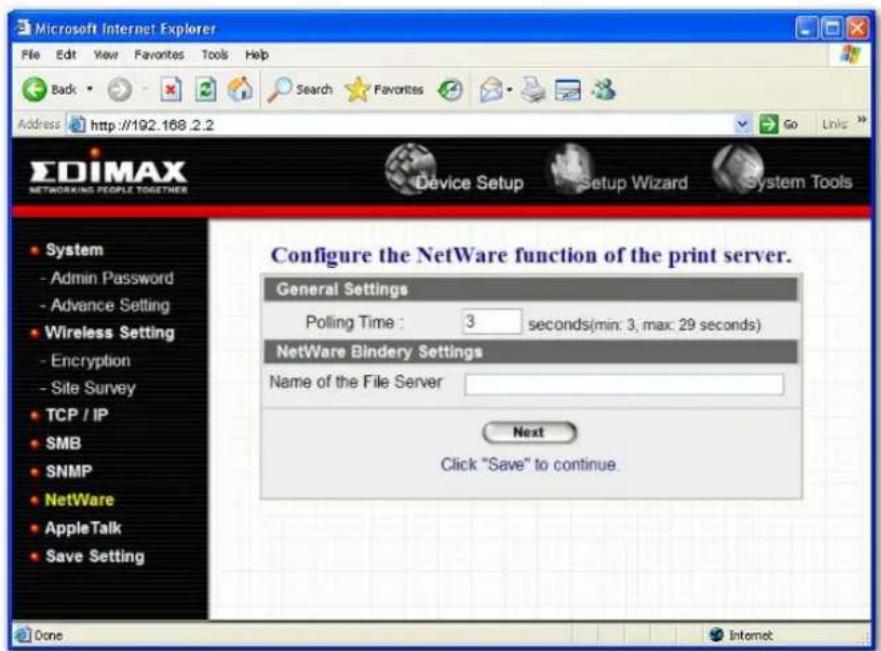Viewport: 881px width, 651px height.
Task: Open the Favorites menu
Action: [x=159, y=55]
